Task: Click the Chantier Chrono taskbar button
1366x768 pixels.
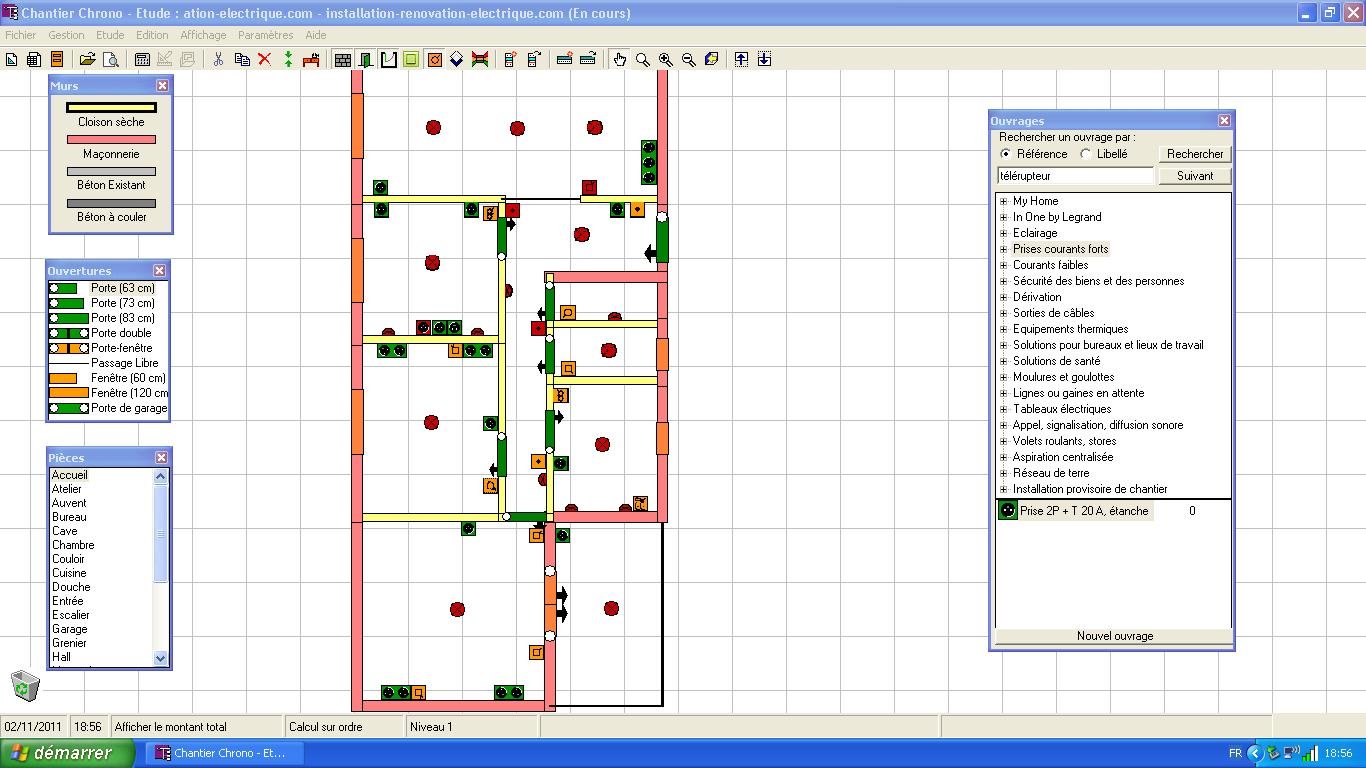Action: [222, 753]
